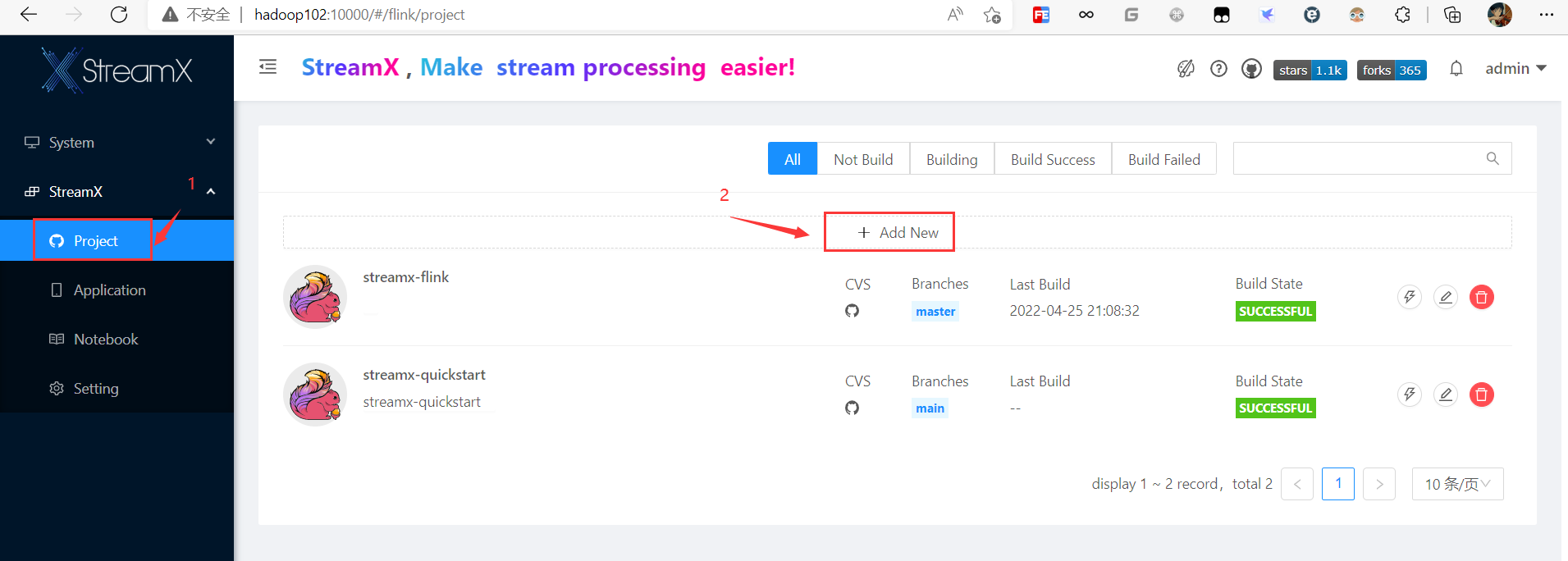Viewport: 1568px width, 561px height.
Task: Filter projects by Build Failed
Action: point(1163,159)
